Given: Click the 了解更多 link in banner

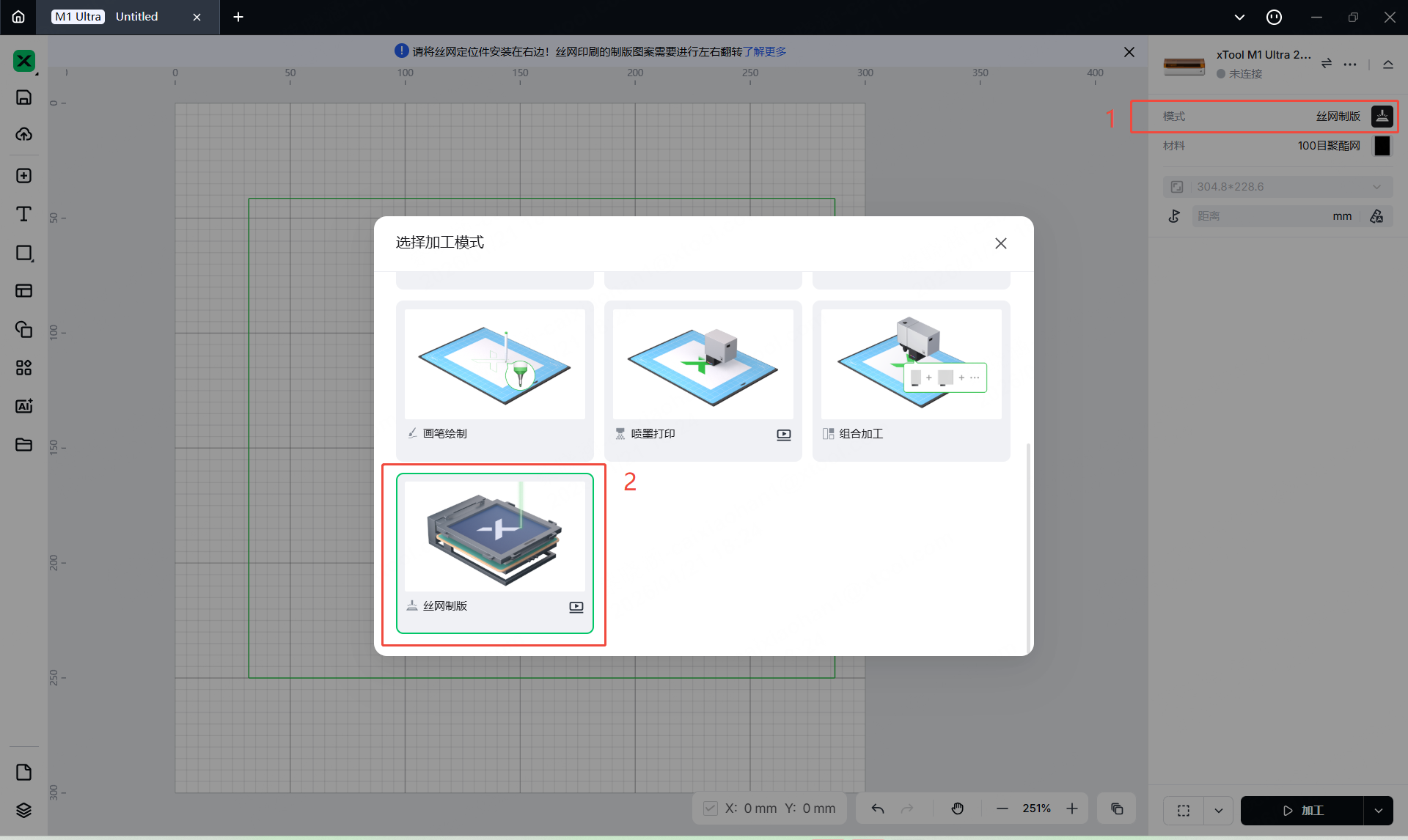Looking at the screenshot, I should pyautogui.click(x=764, y=51).
